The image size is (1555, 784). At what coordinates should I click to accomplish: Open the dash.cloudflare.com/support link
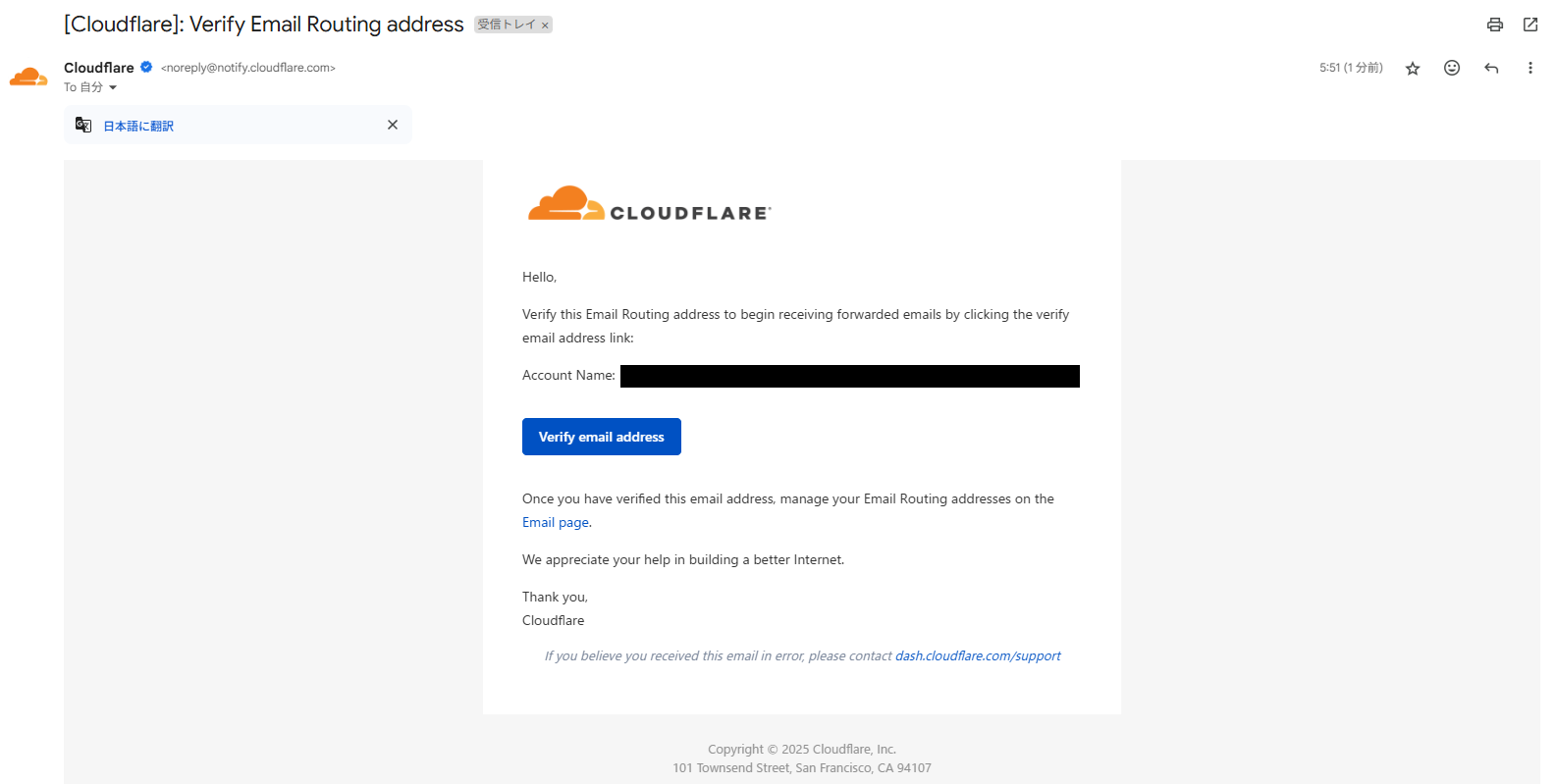(x=978, y=655)
